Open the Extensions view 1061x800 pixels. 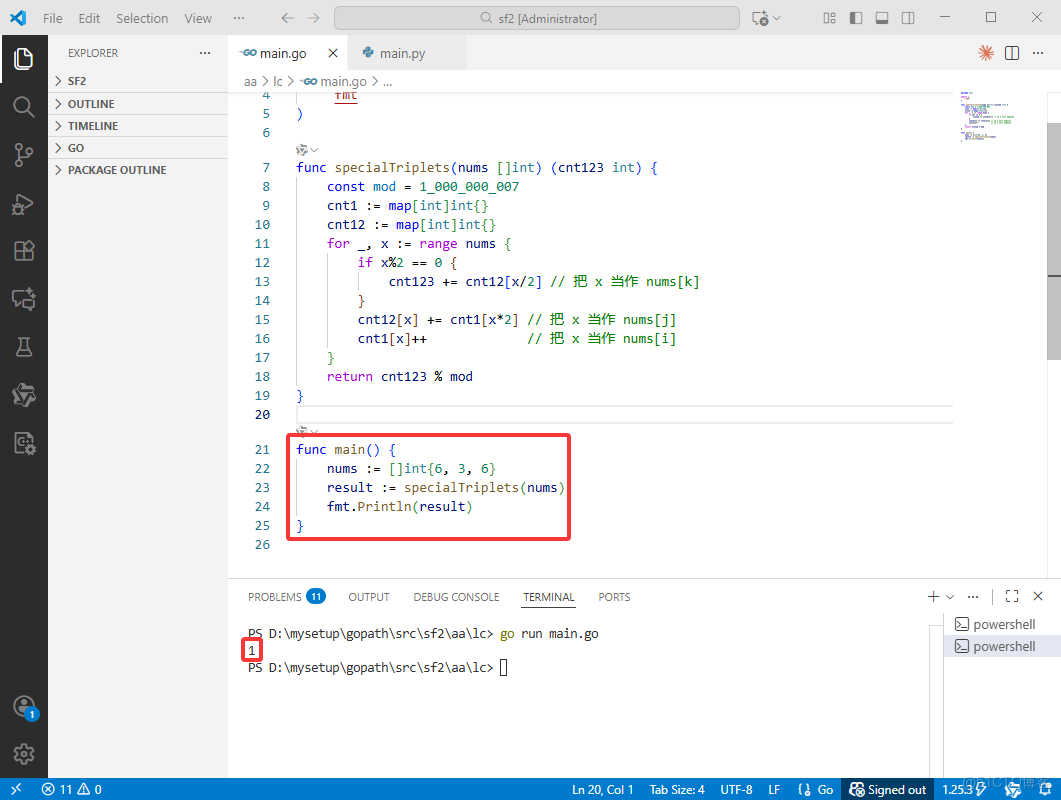(23, 251)
